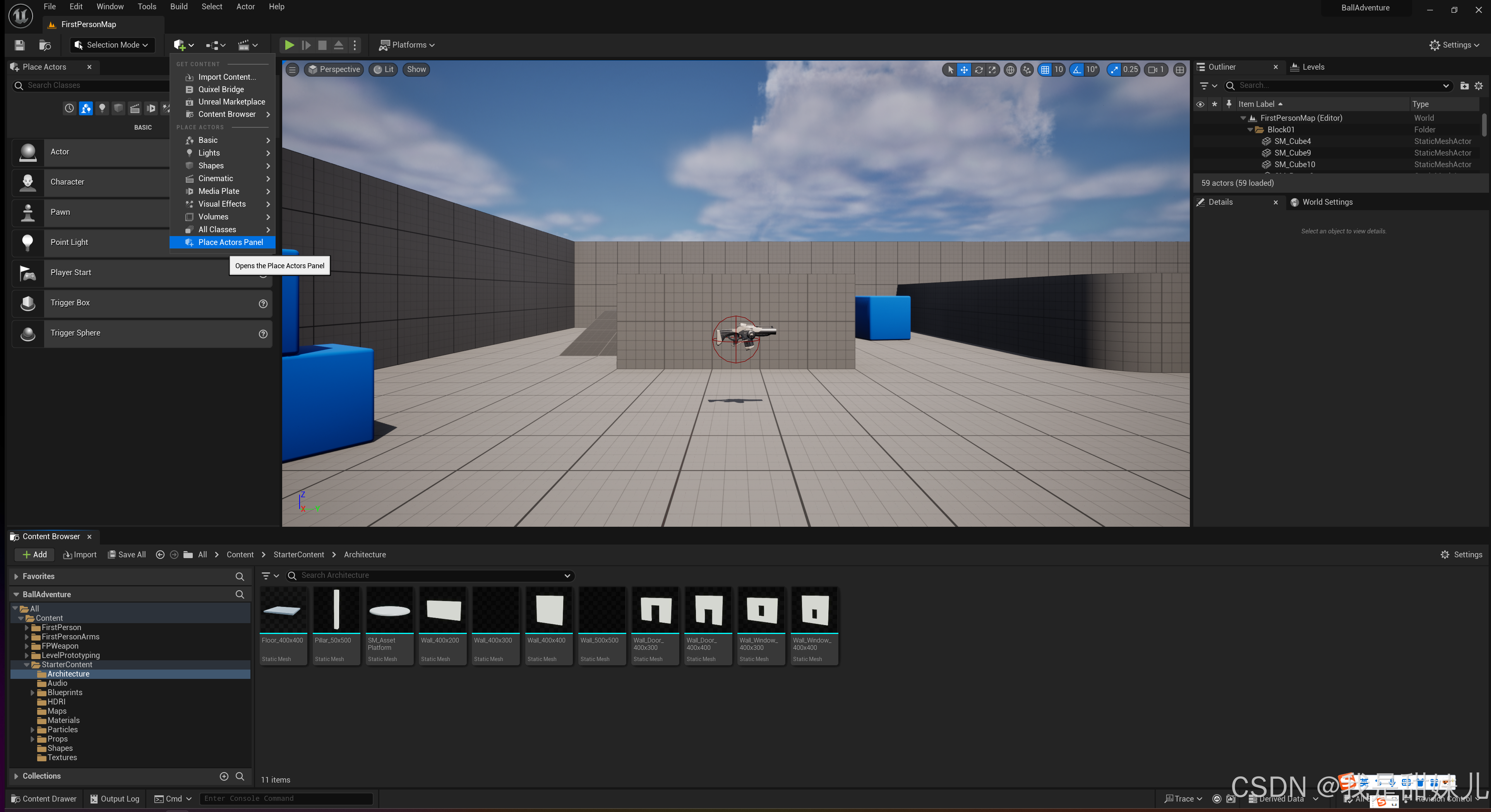Adjust the camera speed control

point(1157,69)
